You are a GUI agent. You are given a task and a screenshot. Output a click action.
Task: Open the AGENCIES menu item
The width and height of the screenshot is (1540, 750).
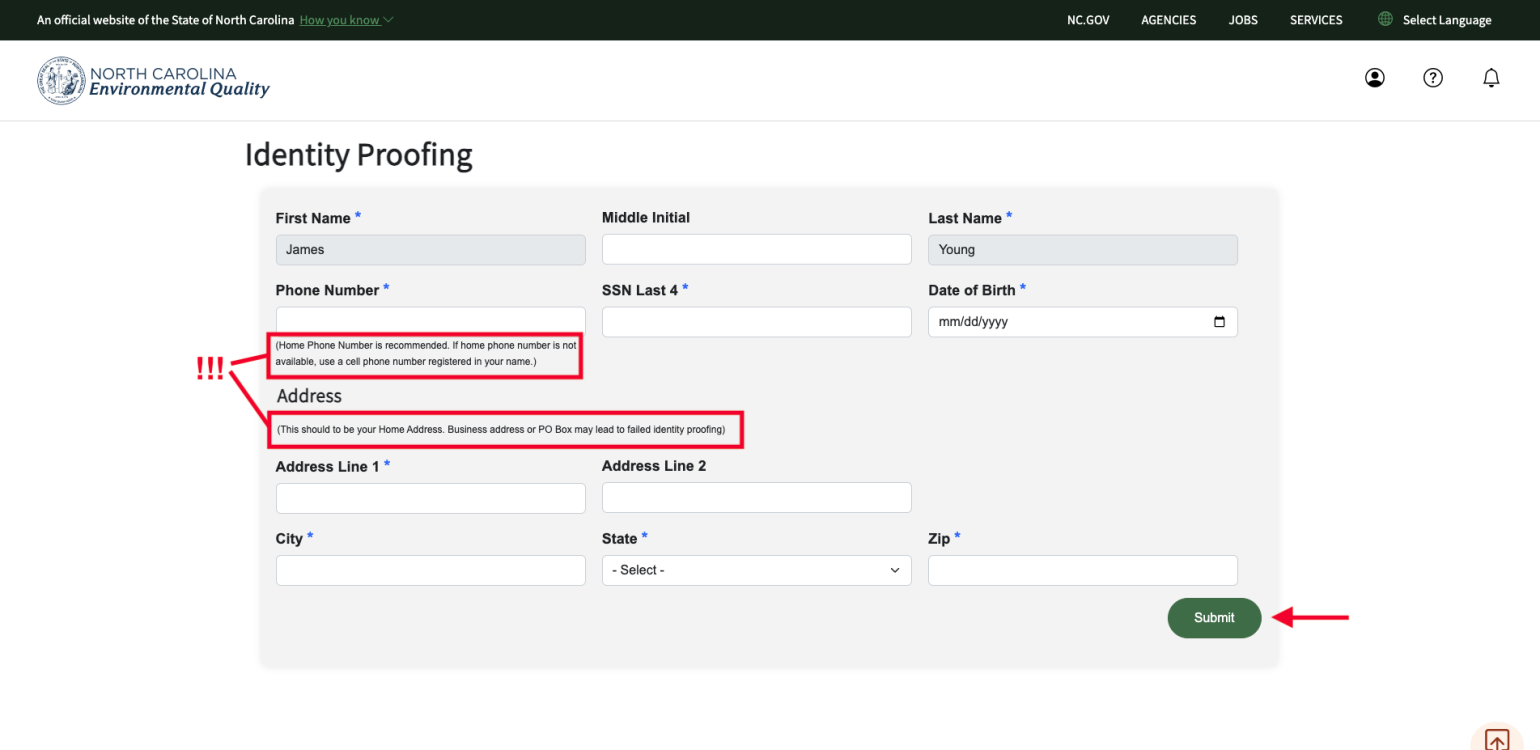pyautogui.click(x=1168, y=19)
